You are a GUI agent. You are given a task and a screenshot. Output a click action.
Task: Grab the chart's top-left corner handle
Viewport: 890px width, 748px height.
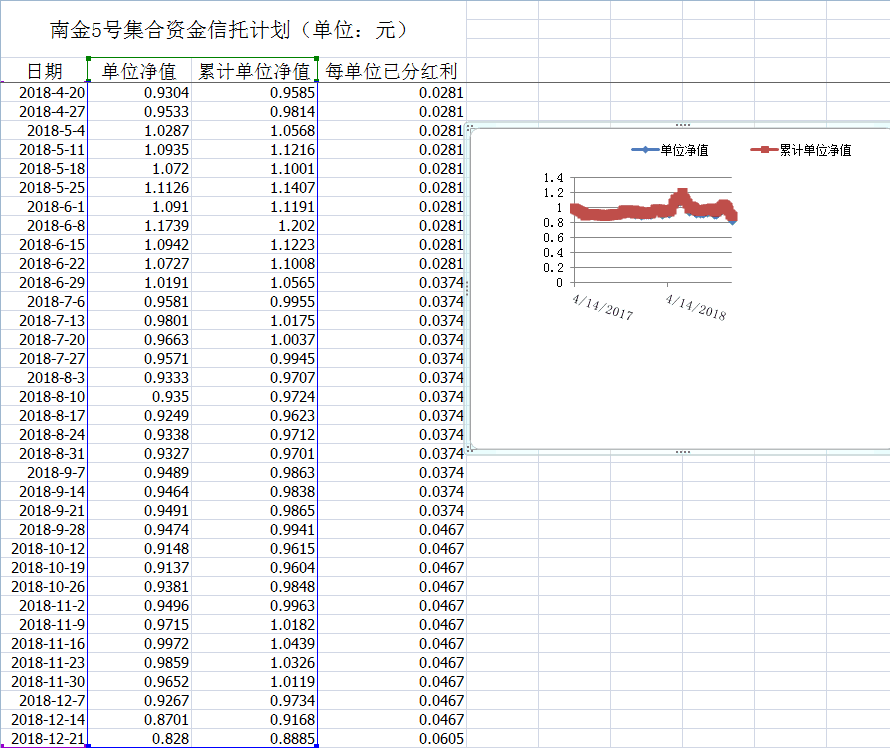point(469,127)
